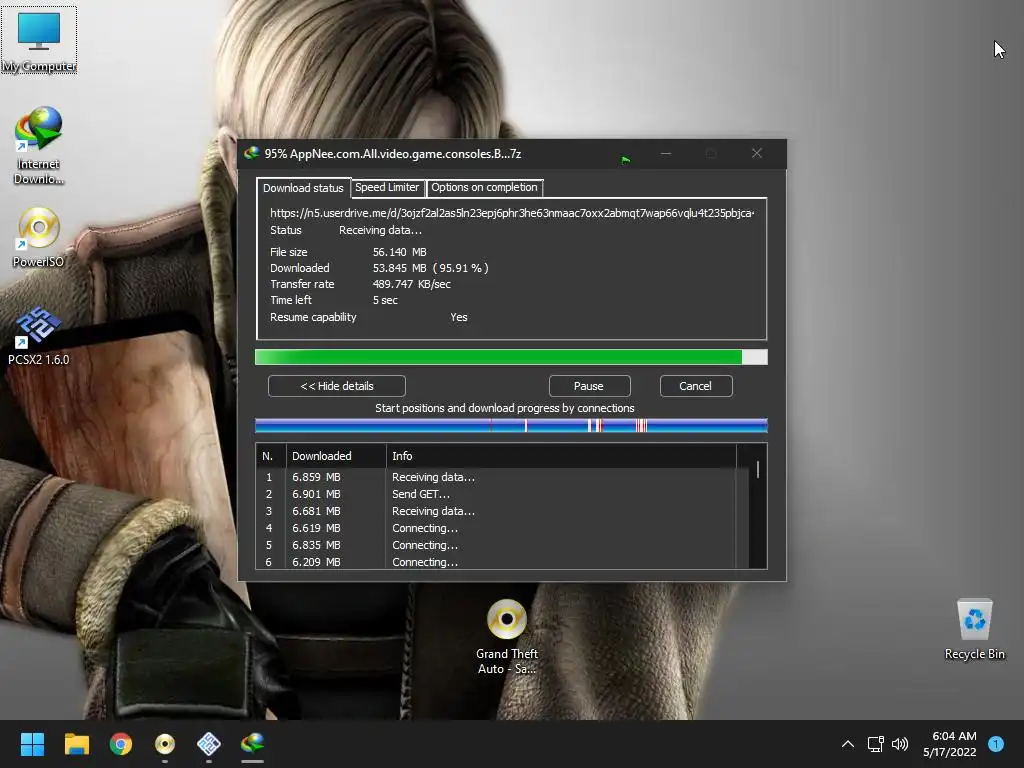Open volume control tray icon
This screenshot has width=1024, height=768.
point(900,744)
